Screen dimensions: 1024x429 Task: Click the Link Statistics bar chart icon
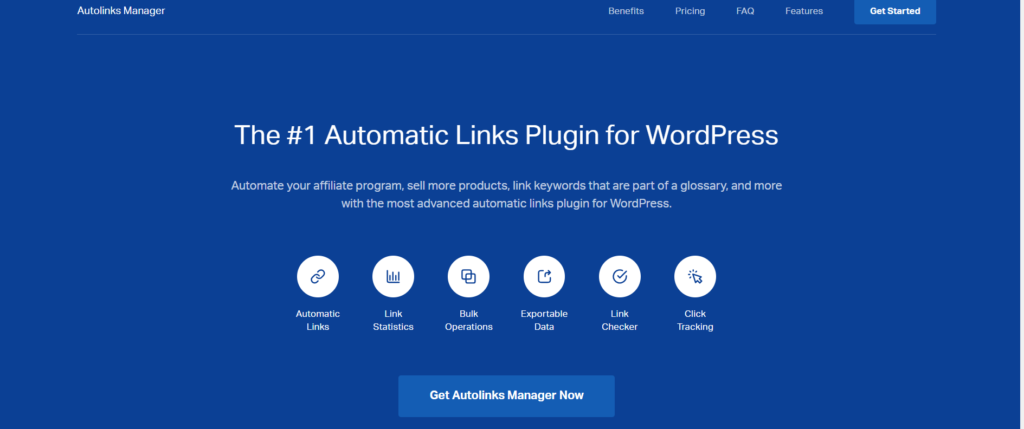pos(393,276)
